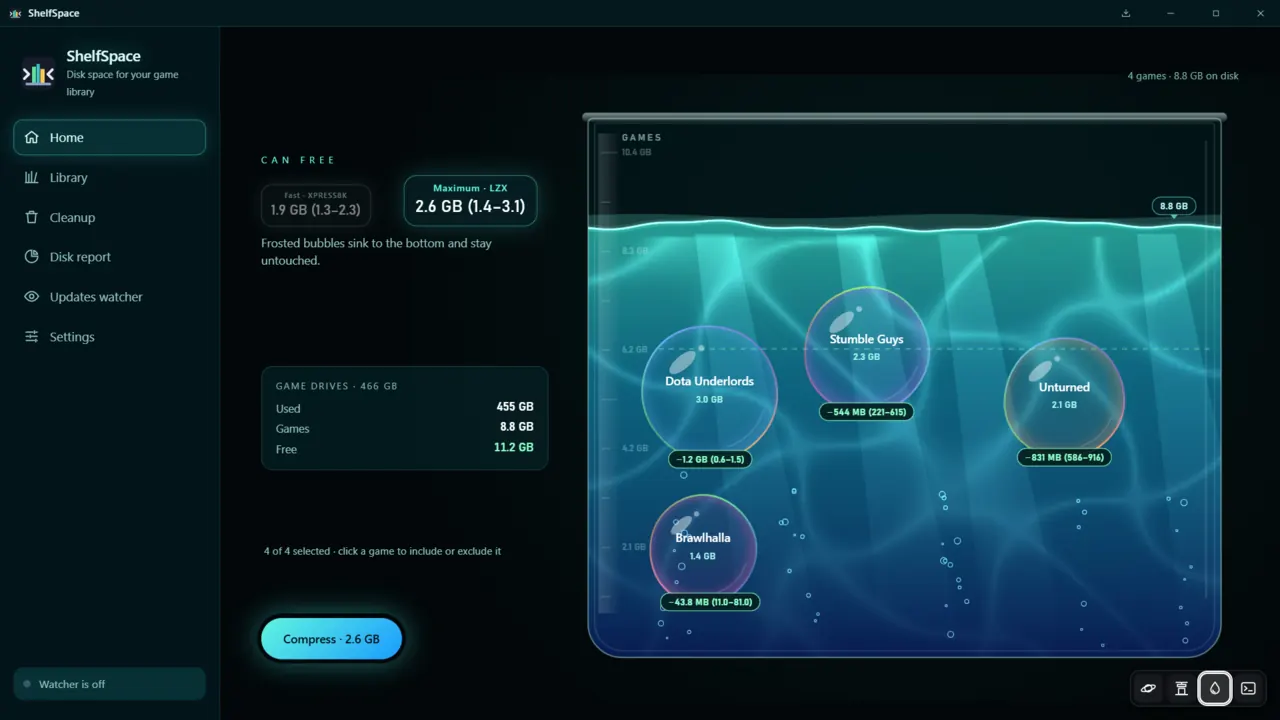Switch to the tower view icon
The height and width of the screenshot is (720, 1280).
[x=1181, y=688]
